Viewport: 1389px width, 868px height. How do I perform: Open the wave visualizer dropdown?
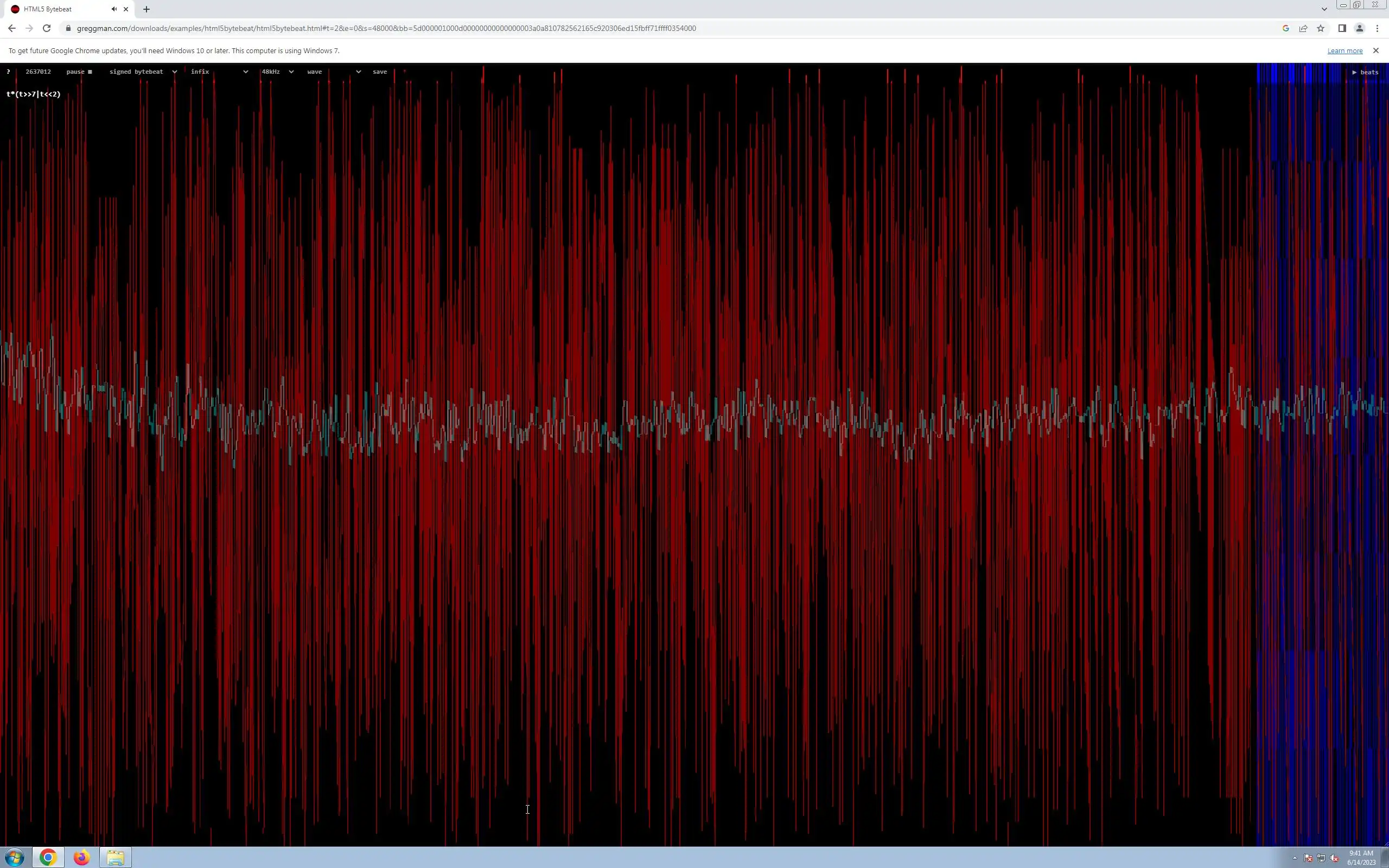(334, 72)
